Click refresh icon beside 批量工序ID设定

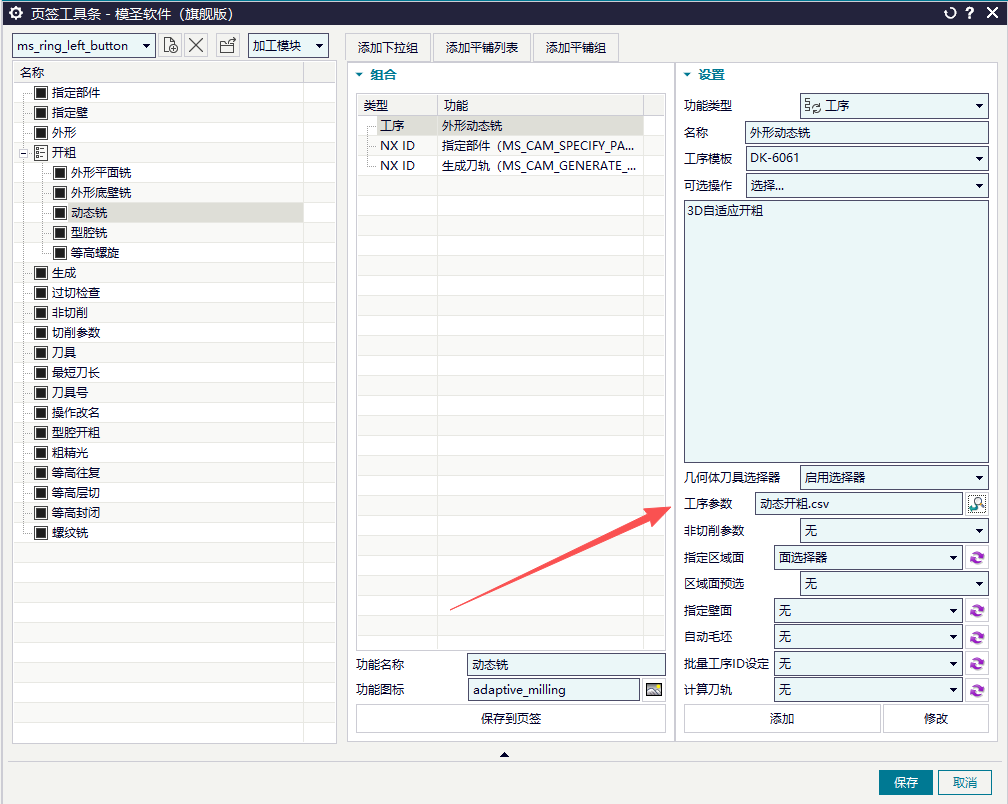click(x=976, y=664)
